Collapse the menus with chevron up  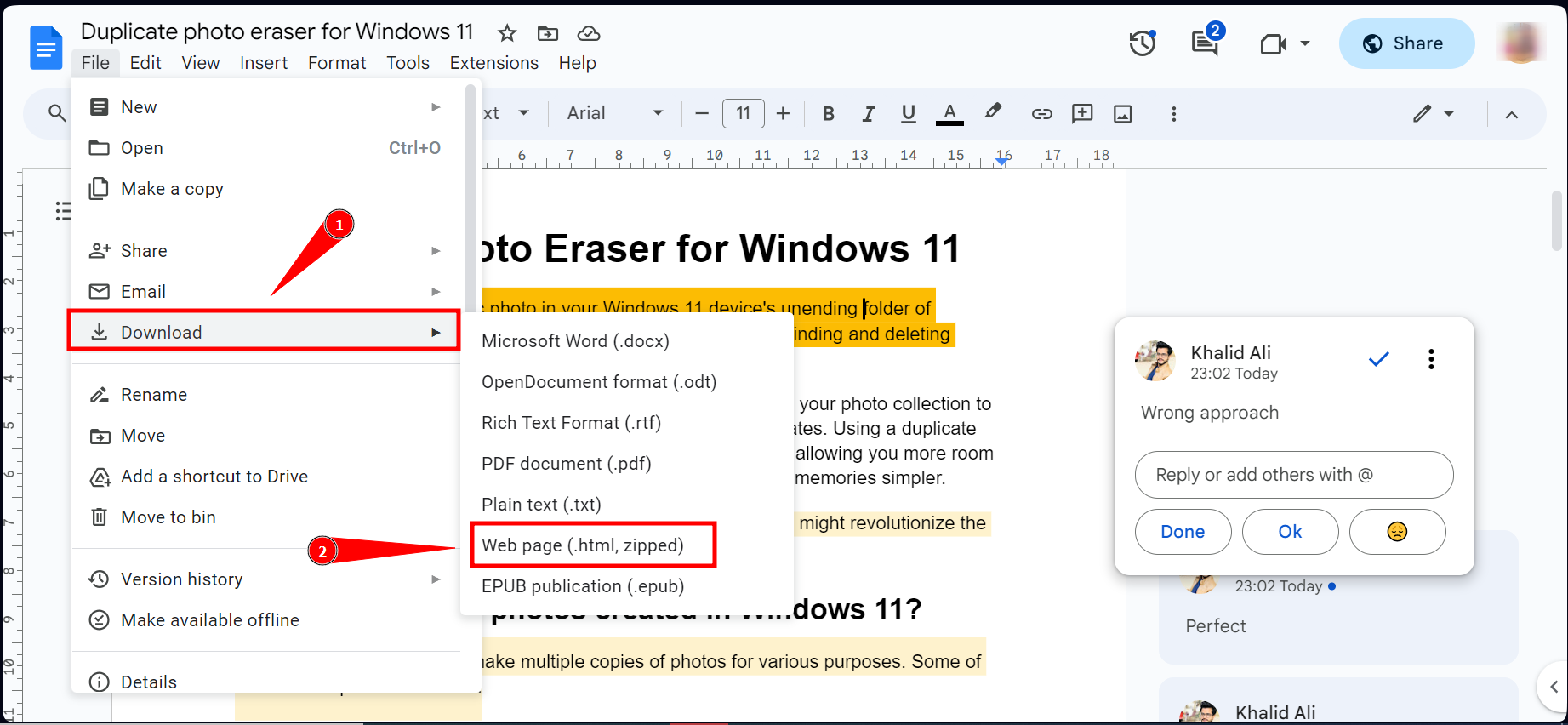tap(1512, 114)
